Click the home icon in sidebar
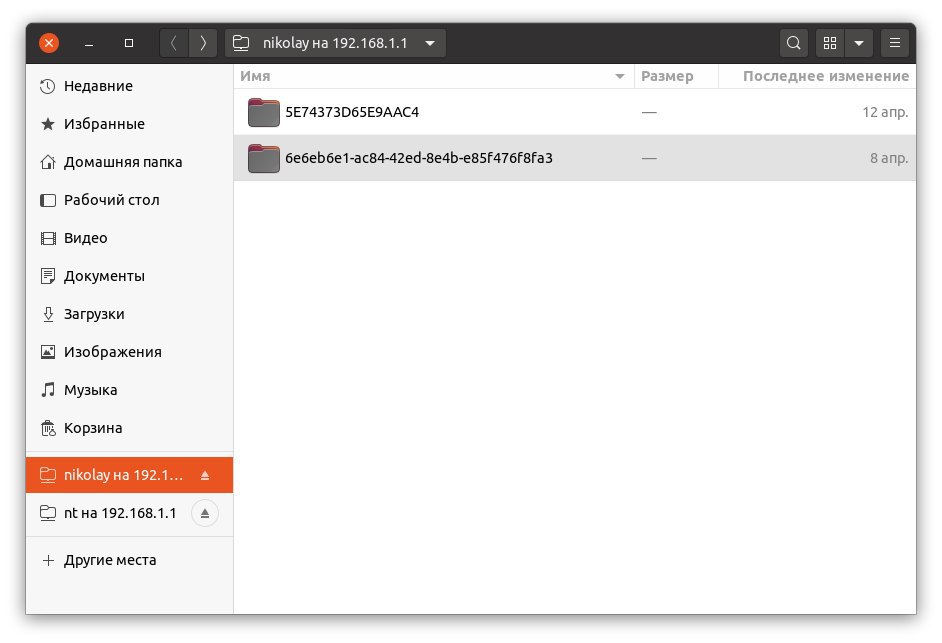The height and width of the screenshot is (643, 942). point(47,162)
